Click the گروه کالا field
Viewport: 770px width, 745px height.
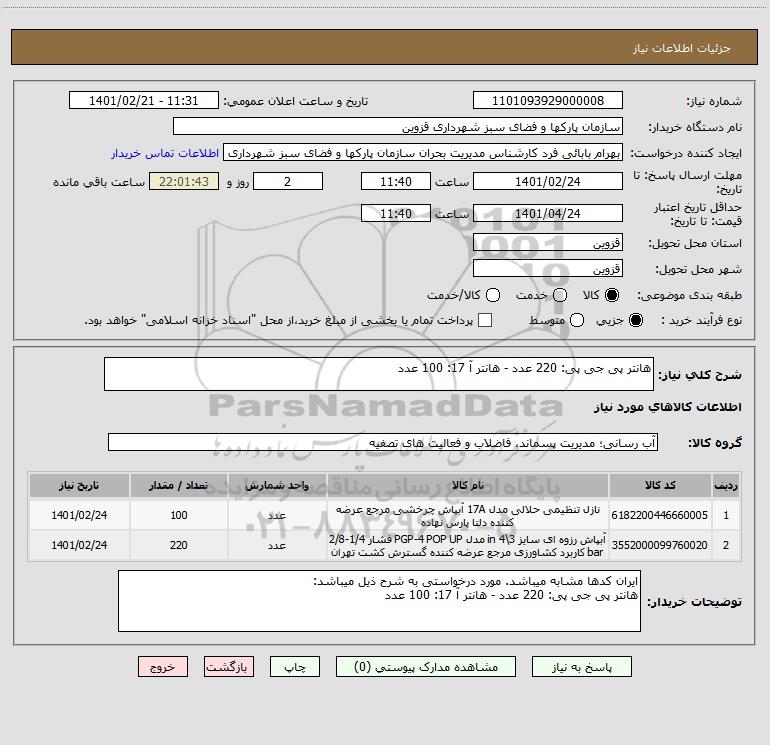(383, 442)
